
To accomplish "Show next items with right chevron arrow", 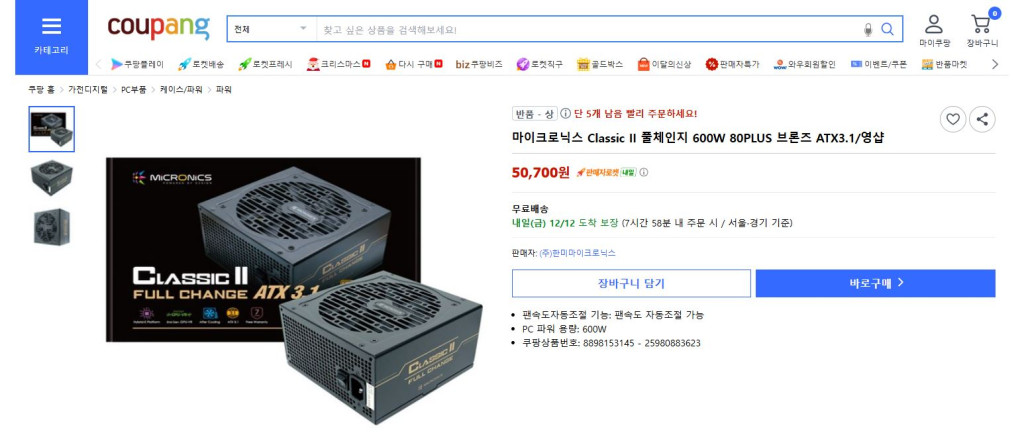I will [x=995, y=64].
